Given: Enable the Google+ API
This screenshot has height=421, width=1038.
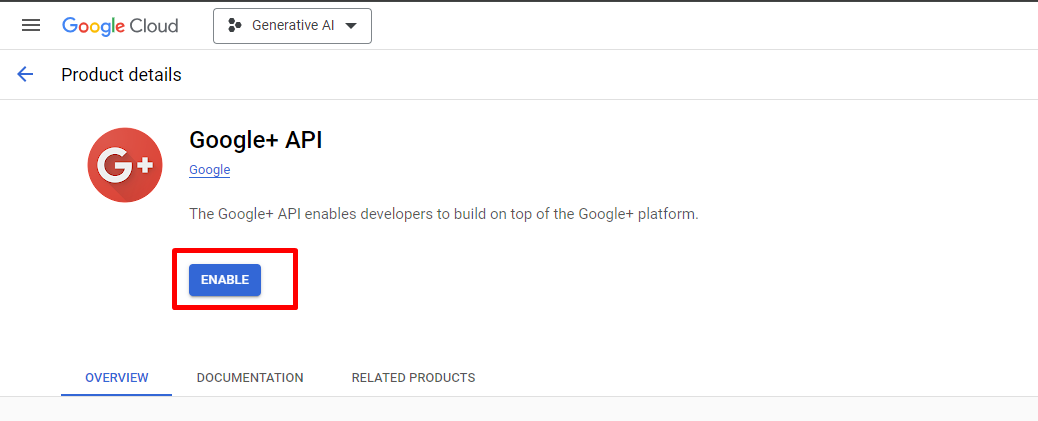Looking at the screenshot, I should pos(225,280).
